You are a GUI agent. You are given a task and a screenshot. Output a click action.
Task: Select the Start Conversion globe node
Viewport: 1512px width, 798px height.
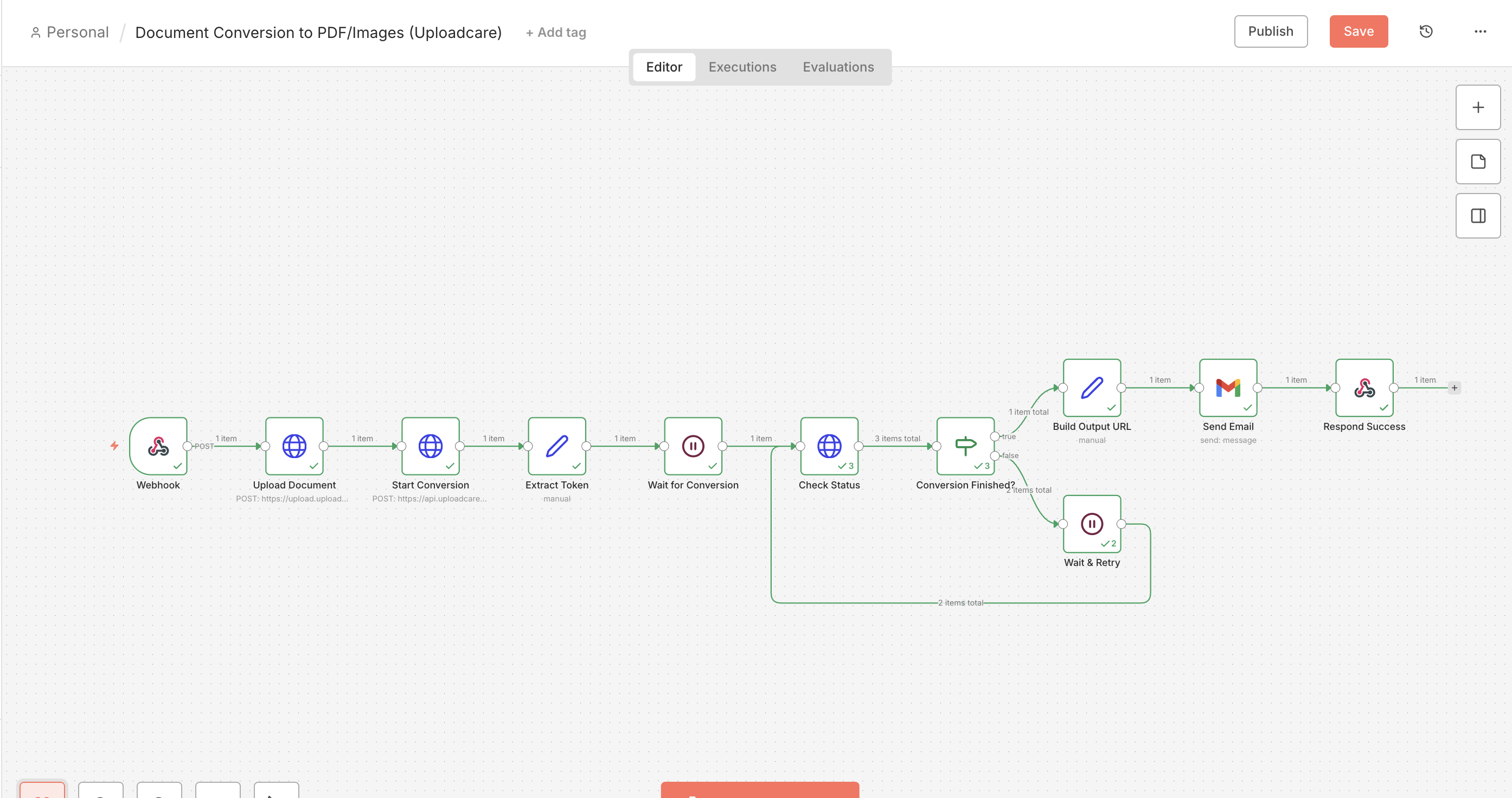pyautogui.click(x=430, y=446)
